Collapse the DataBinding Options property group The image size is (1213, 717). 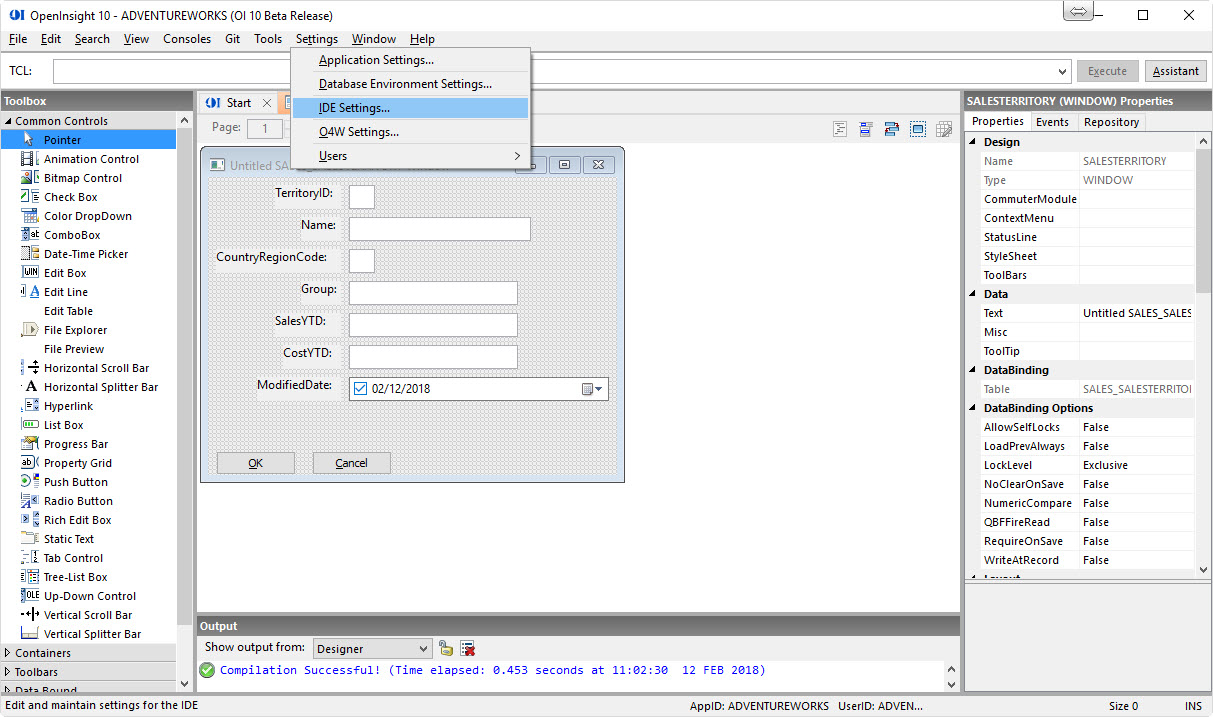coord(974,408)
